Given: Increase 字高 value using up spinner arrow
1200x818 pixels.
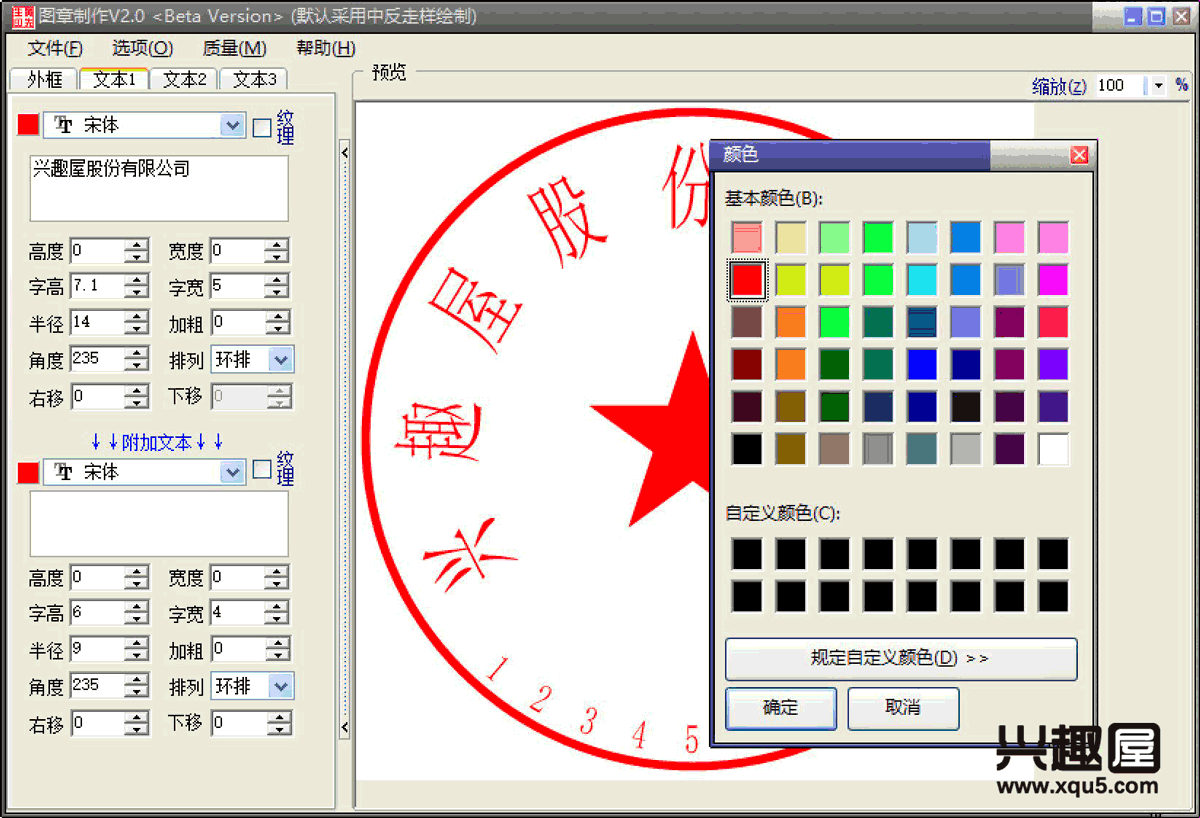Looking at the screenshot, I should (136, 281).
